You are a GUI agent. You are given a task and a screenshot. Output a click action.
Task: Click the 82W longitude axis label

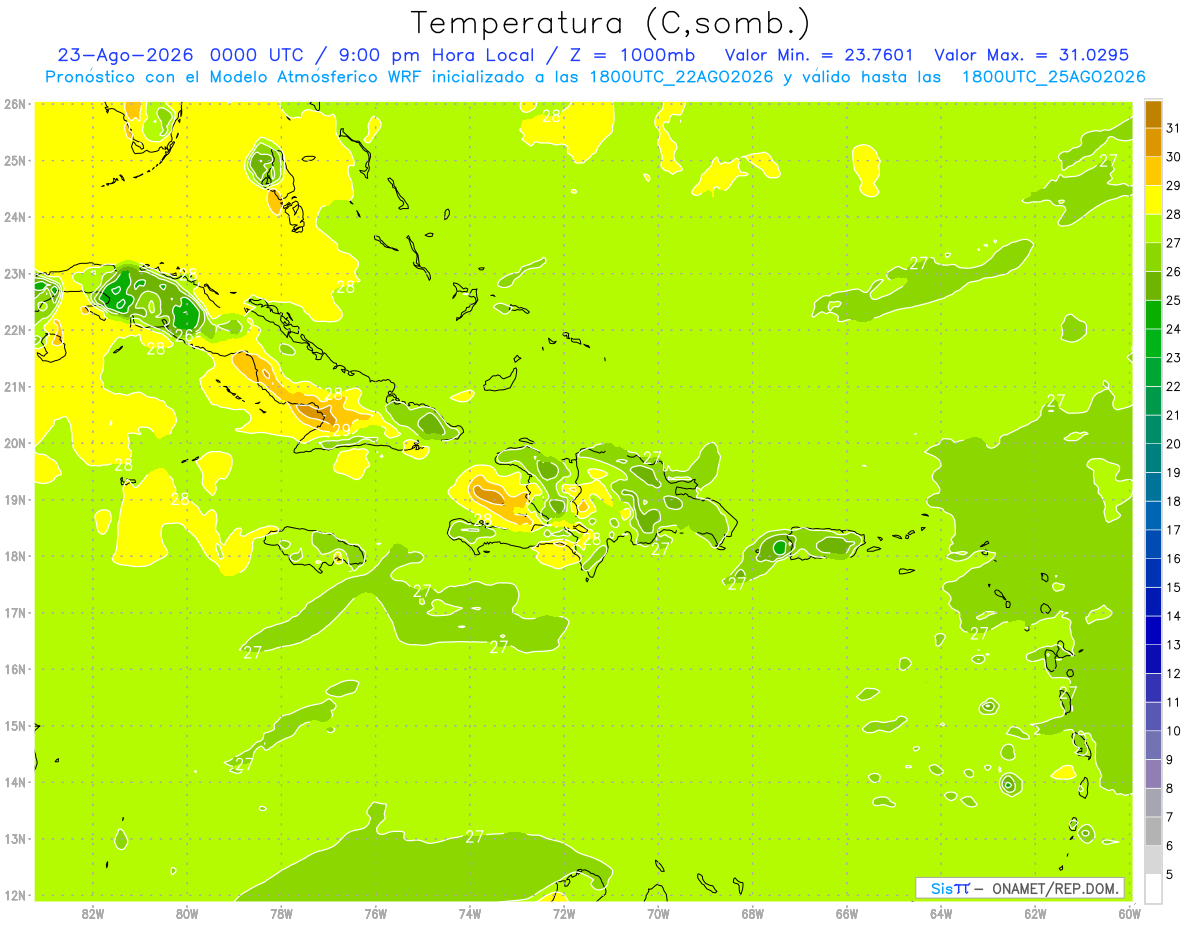pyautogui.click(x=93, y=912)
